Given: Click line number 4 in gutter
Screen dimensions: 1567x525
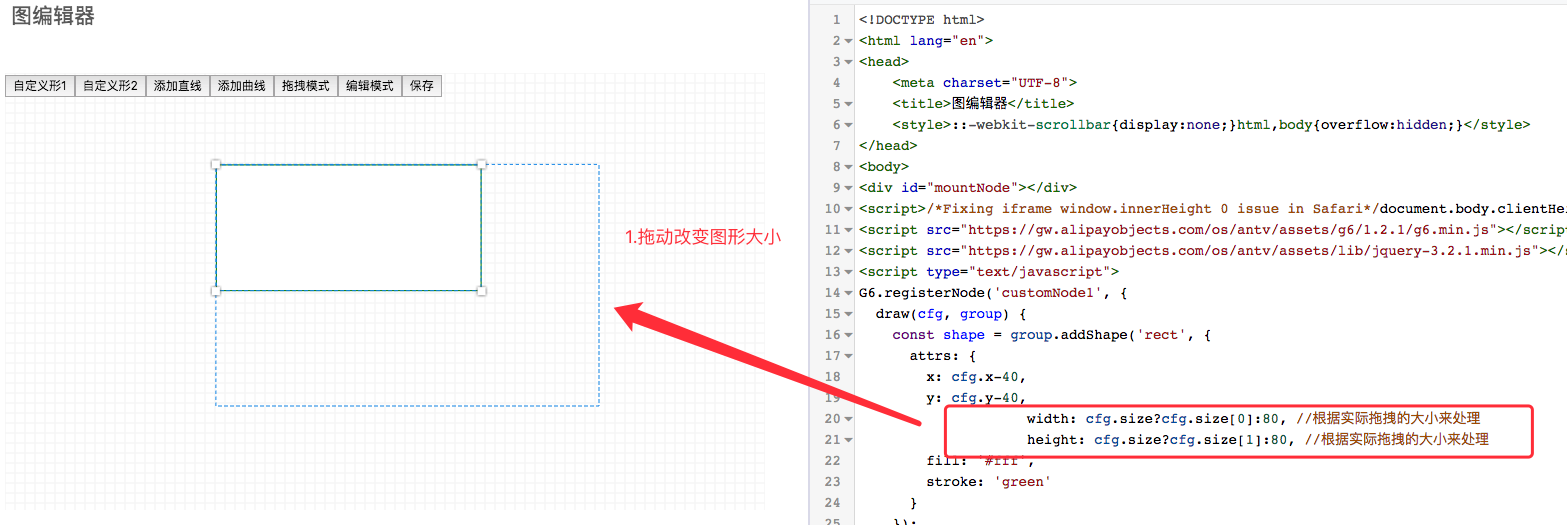Looking at the screenshot, I should point(836,83).
